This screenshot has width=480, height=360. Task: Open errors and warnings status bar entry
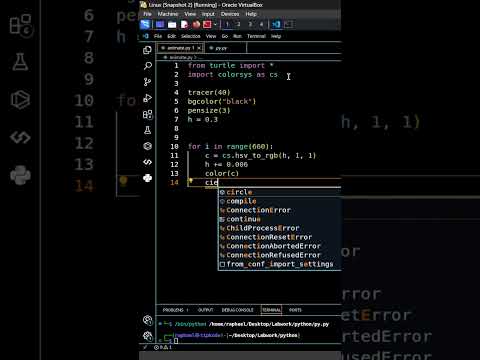coord(163,347)
